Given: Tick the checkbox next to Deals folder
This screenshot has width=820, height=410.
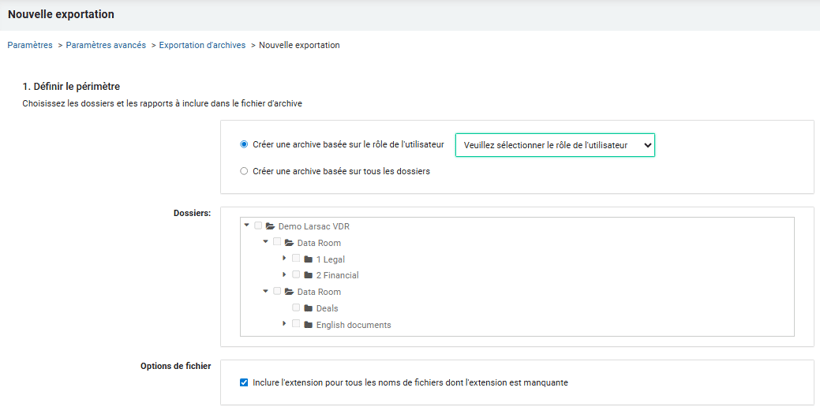Looking at the screenshot, I should pos(296,308).
